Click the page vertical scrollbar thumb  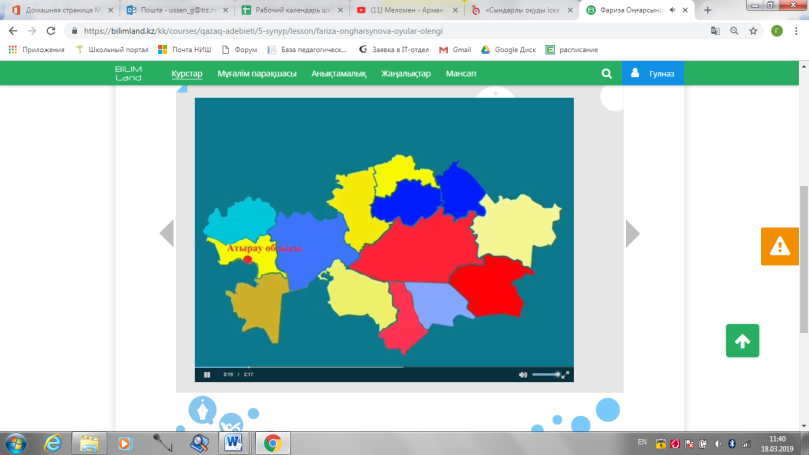pos(804,259)
